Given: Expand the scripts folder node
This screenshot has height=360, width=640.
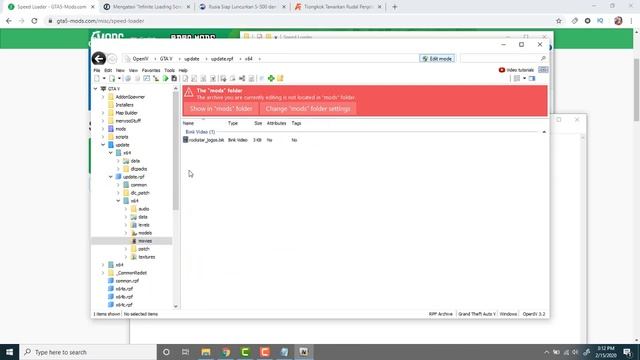Looking at the screenshot, I should [103, 137].
